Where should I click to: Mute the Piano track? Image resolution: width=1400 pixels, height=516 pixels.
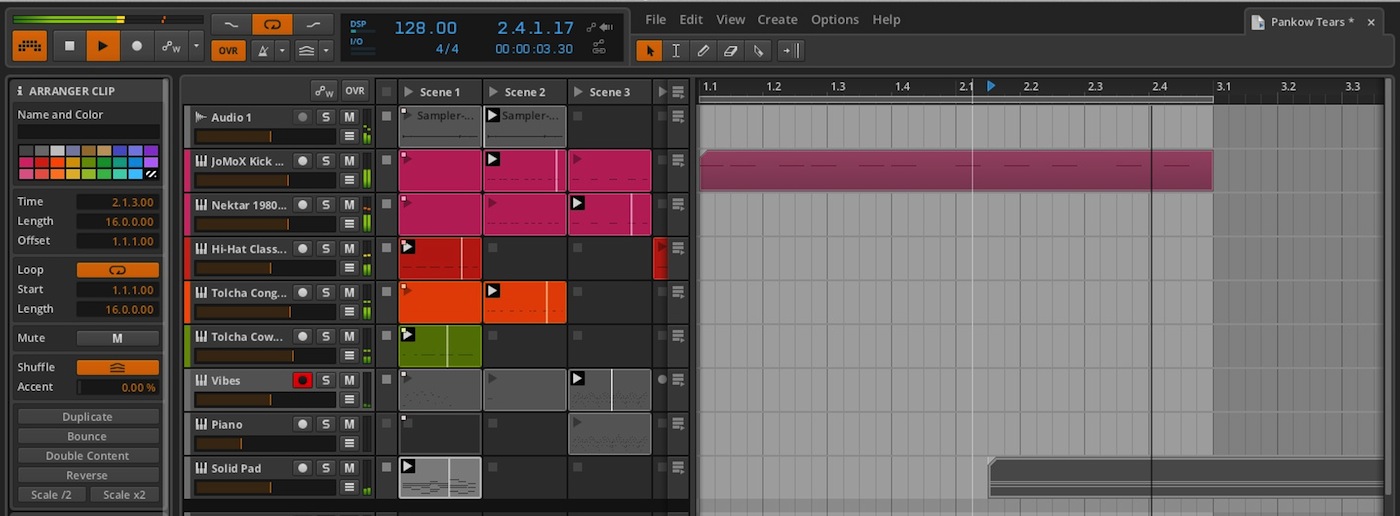pyautogui.click(x=349, y=424)
